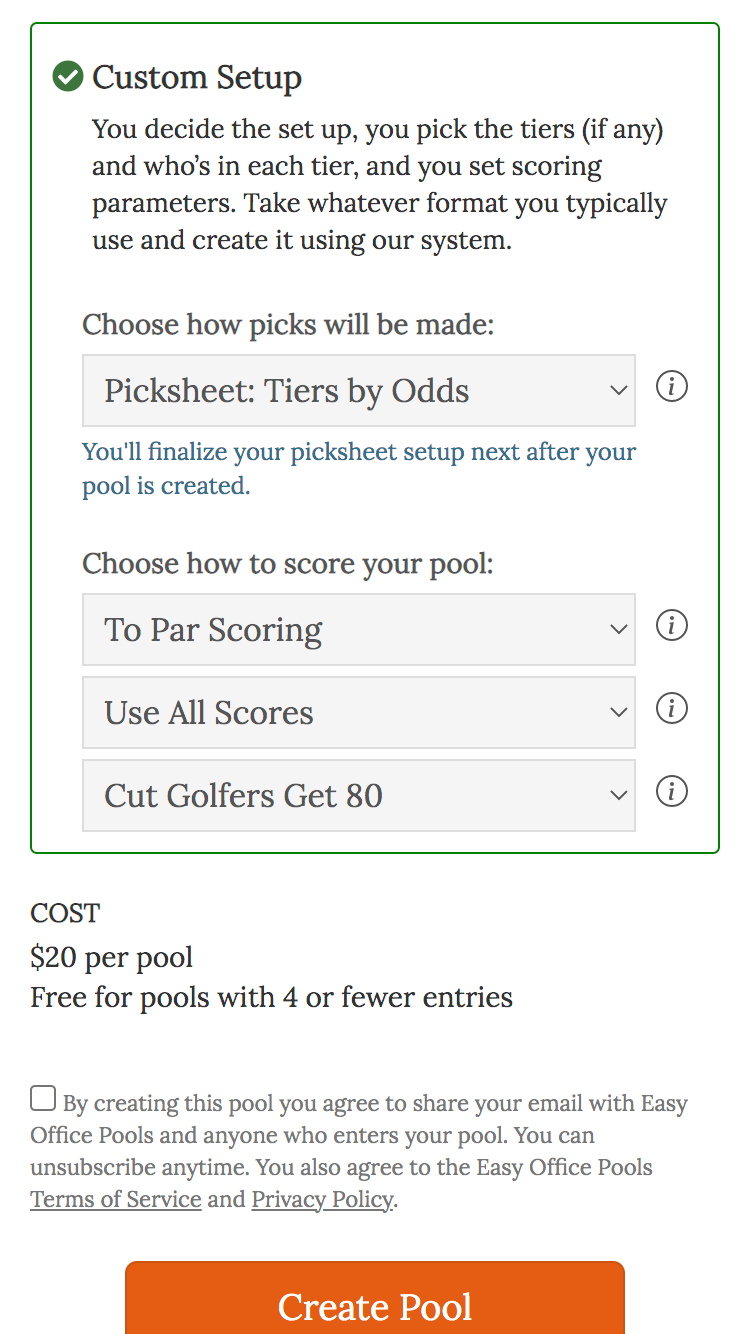This screenshot has width=750, height=1334.
Task: View info about To Par Scoring
Action: [x=671, y=626]
